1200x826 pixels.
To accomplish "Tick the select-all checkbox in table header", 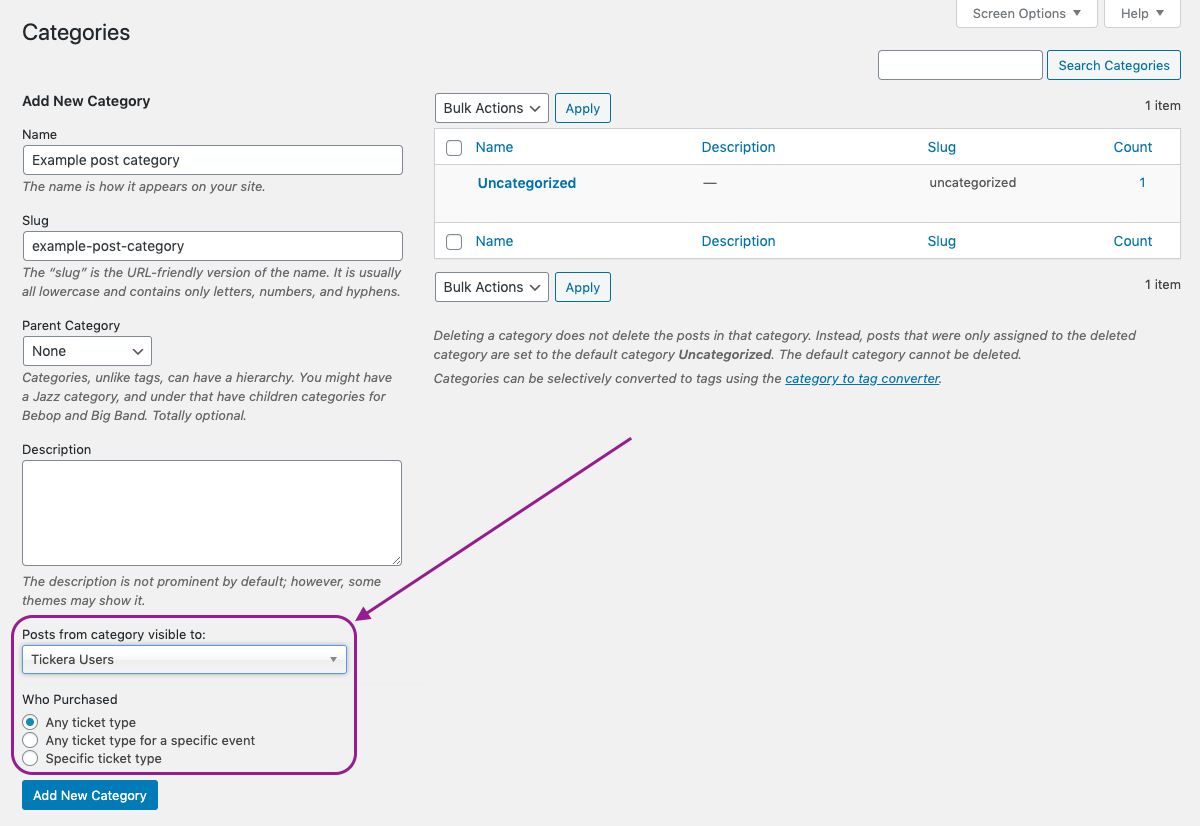I will click(454, 148).
